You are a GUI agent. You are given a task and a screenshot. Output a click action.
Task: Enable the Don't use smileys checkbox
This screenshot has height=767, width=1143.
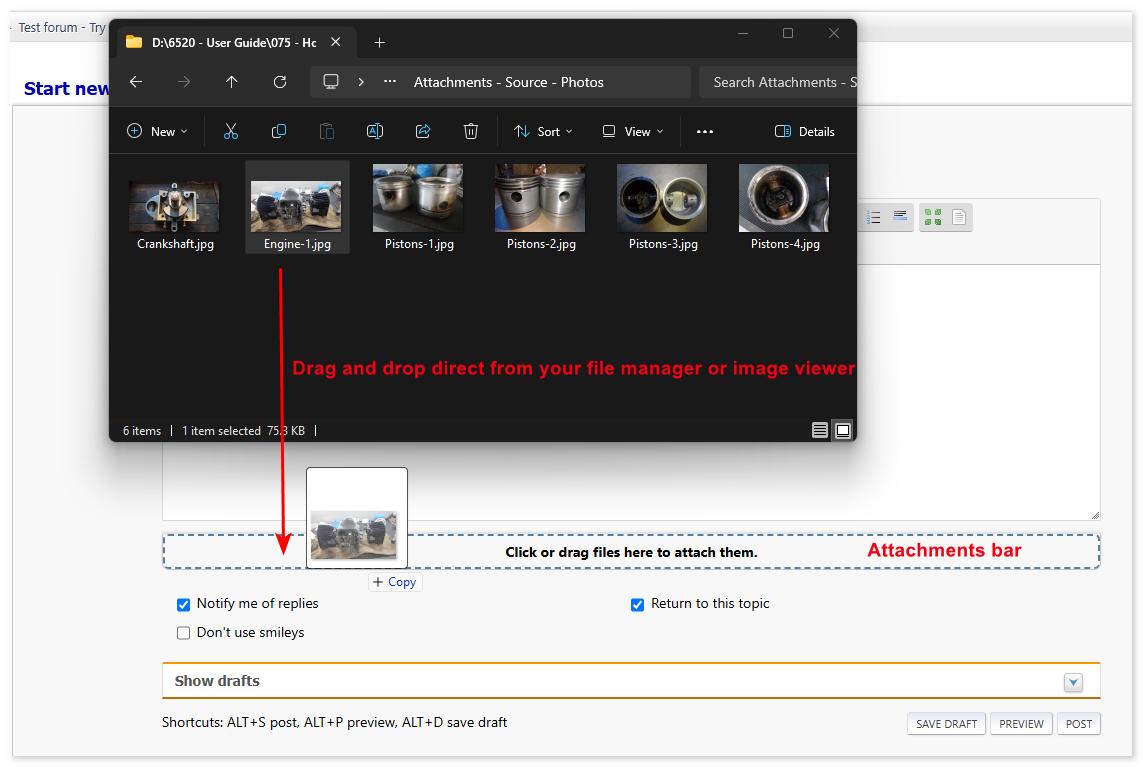(183, 632)
